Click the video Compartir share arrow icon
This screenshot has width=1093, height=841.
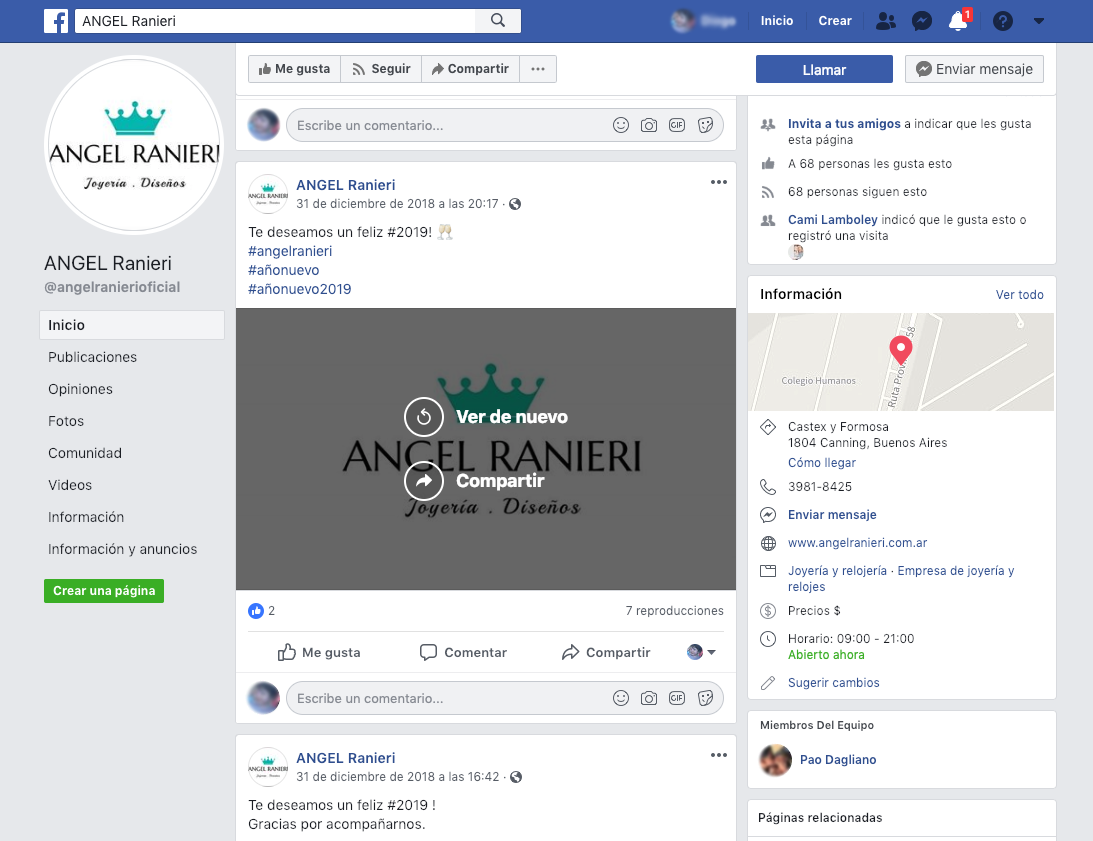click(x=424, y=480)
